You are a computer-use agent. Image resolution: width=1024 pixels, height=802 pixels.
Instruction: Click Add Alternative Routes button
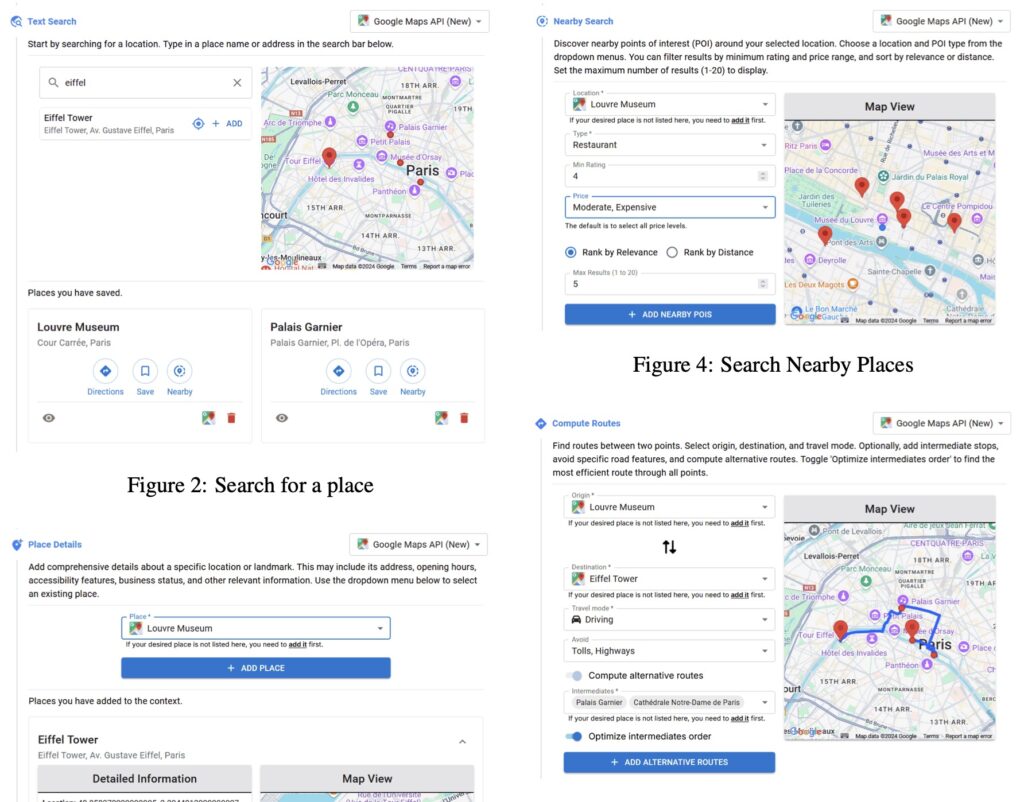pyautogui.click(x=669, y=762)
